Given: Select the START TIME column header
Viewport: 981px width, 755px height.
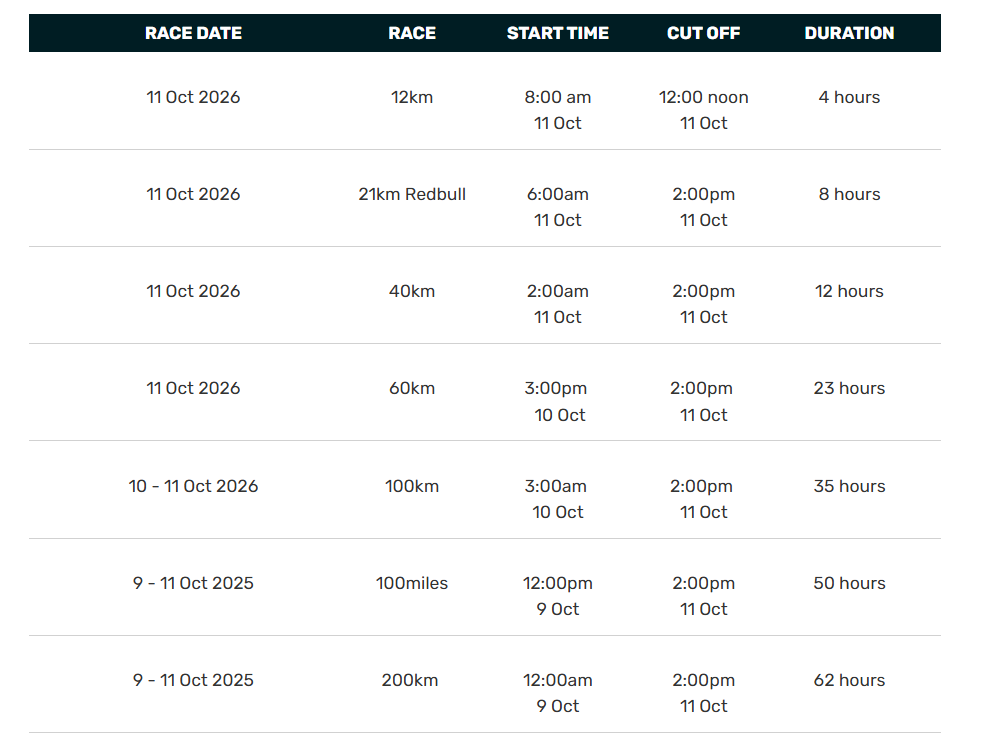Looking at the screenshot, I should [557, 33].
